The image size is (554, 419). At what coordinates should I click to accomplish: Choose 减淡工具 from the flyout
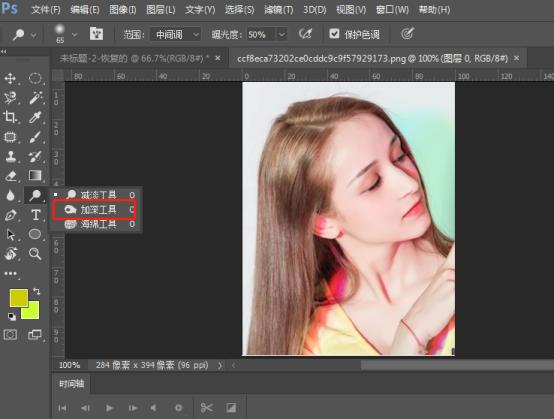tap(95, 195)
